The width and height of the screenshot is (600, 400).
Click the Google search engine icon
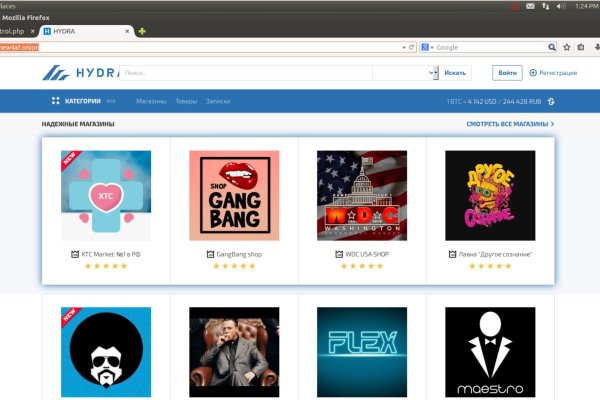pos(426,47)
